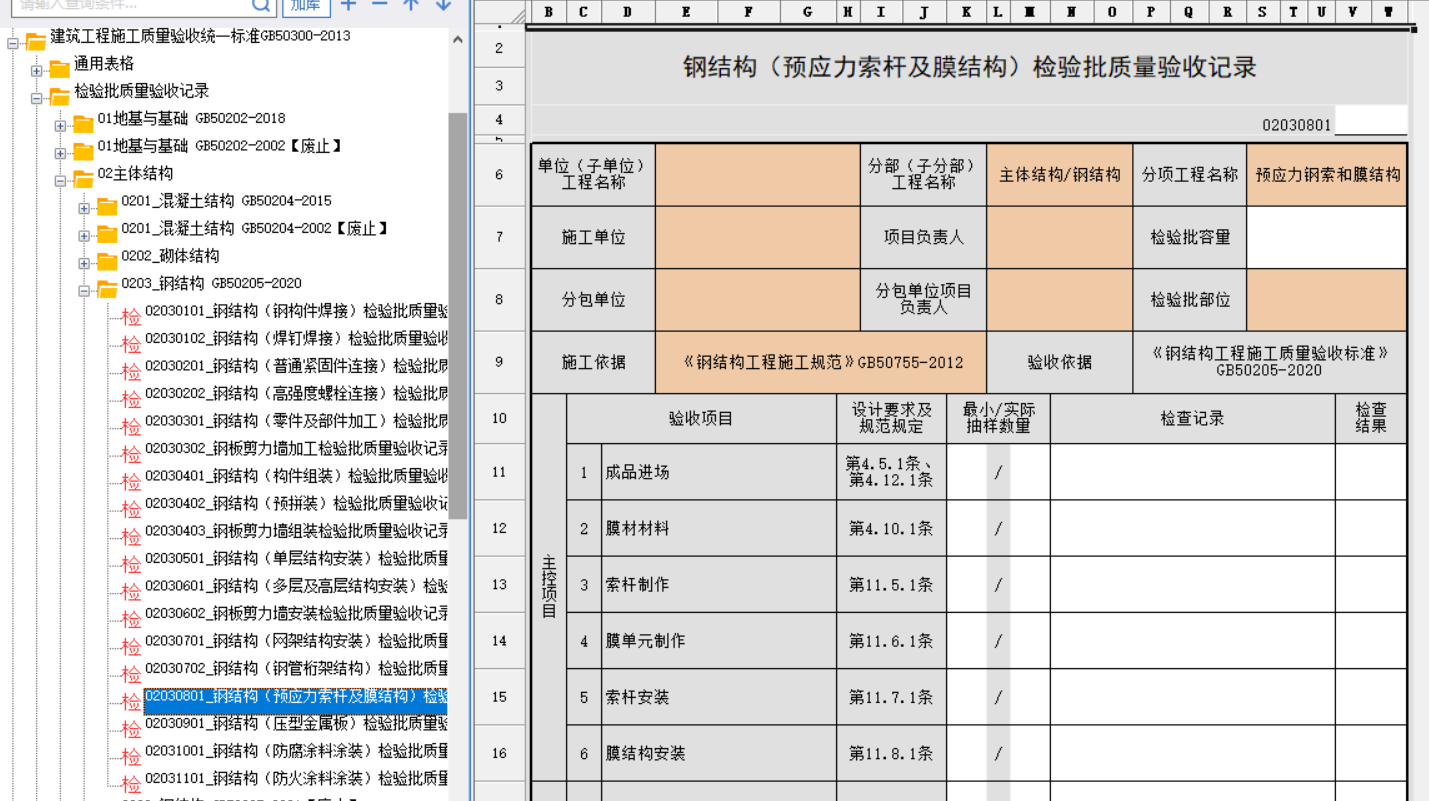Open 02030901 压型金属板 record in tree
The width and height of the screenshot is (1429, 801).
pos(295,723)
